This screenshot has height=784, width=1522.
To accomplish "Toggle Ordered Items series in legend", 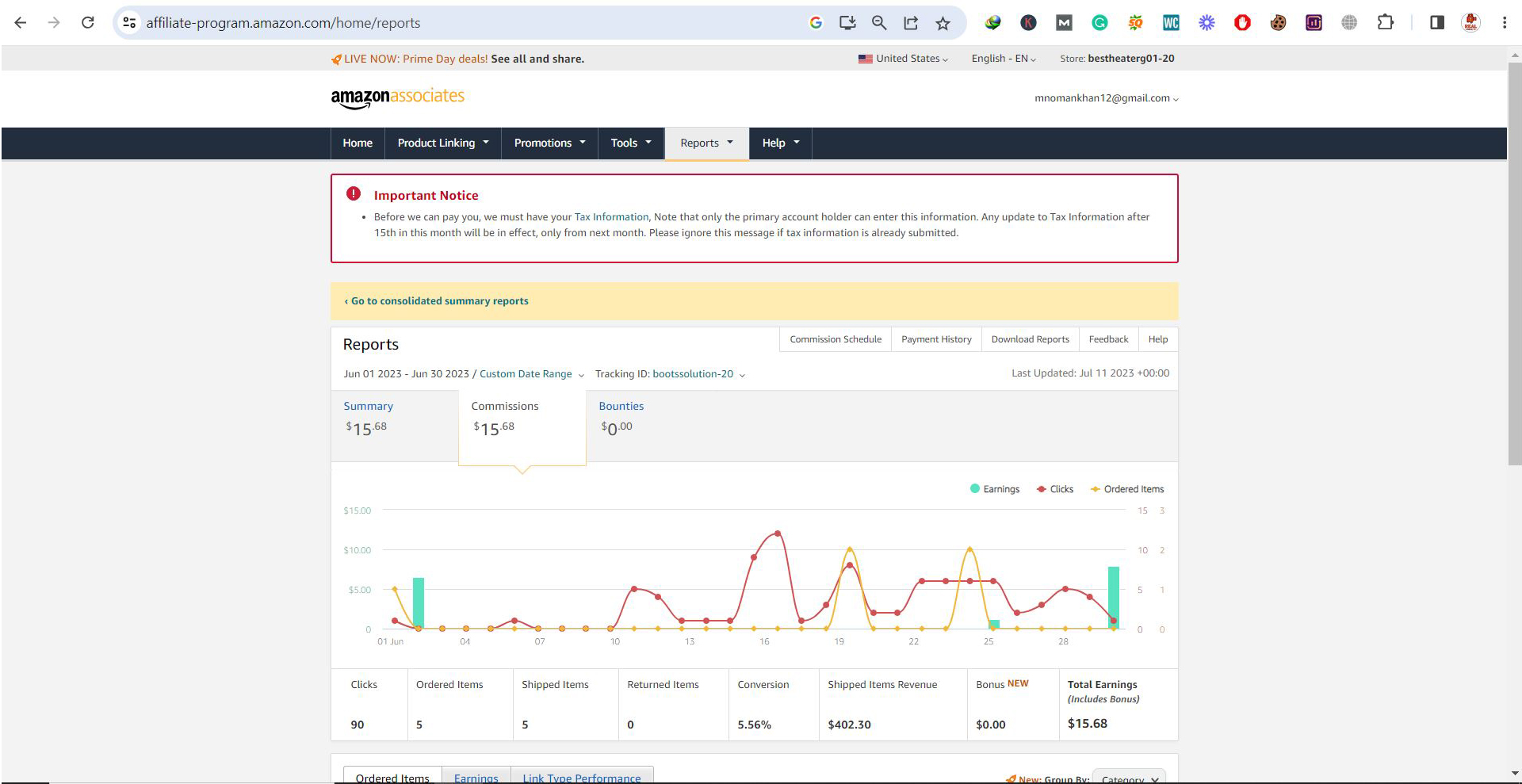I will 1127,489.
